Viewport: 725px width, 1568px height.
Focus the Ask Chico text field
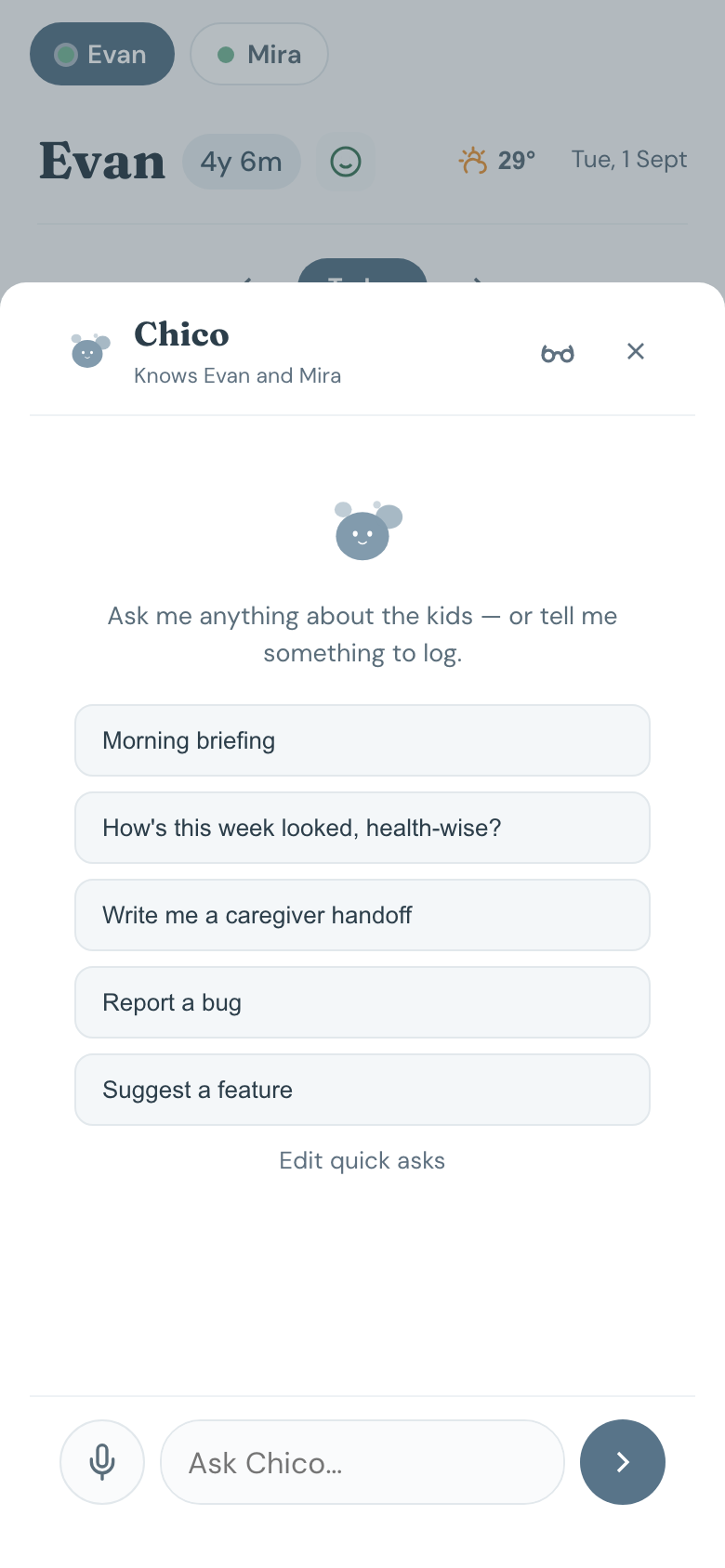[x=362, y=1462]
